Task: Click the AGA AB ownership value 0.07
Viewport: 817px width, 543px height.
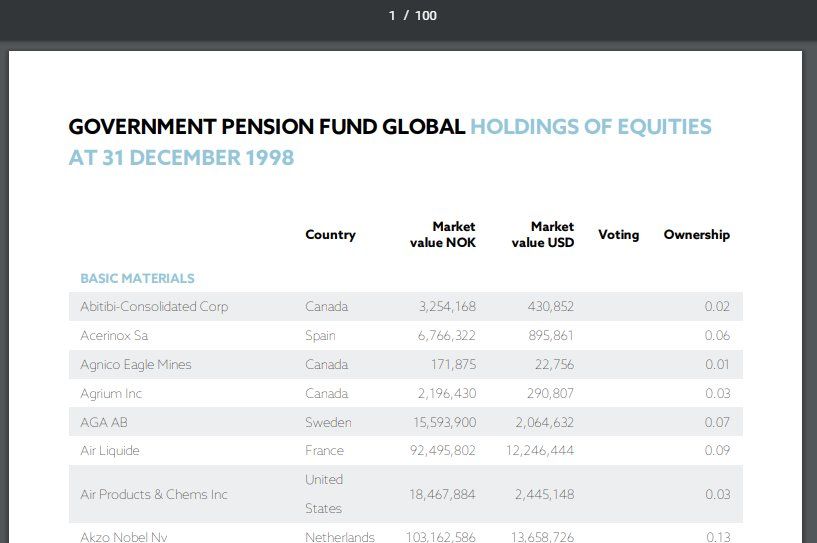Action: [717, 423]
